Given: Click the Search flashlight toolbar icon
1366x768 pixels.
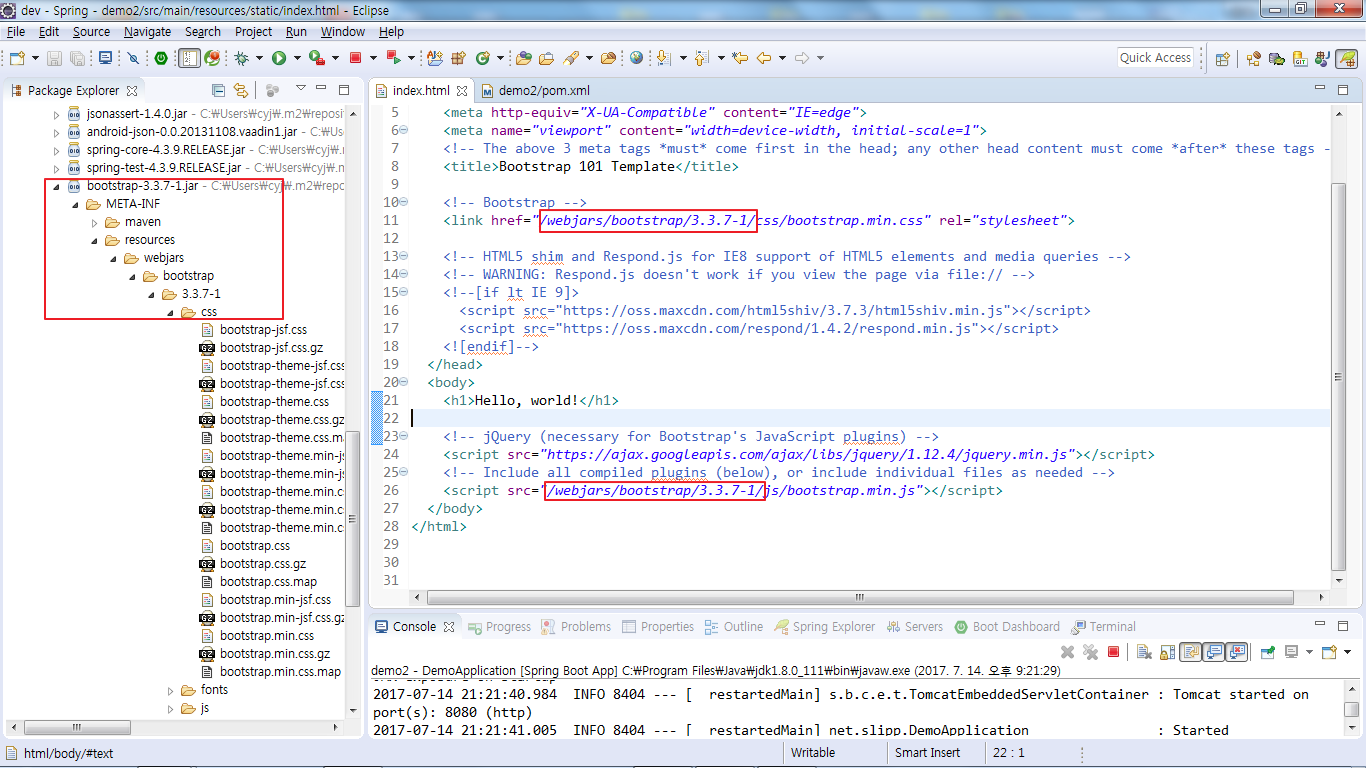Looking at the screenshot, I should pyautogui.click(x=572, y=58).
